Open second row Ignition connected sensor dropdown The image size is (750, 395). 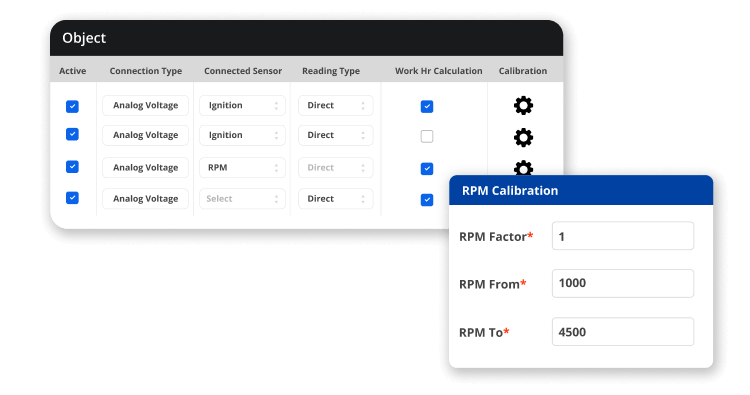pyautogui.click(x=243, y=135)
